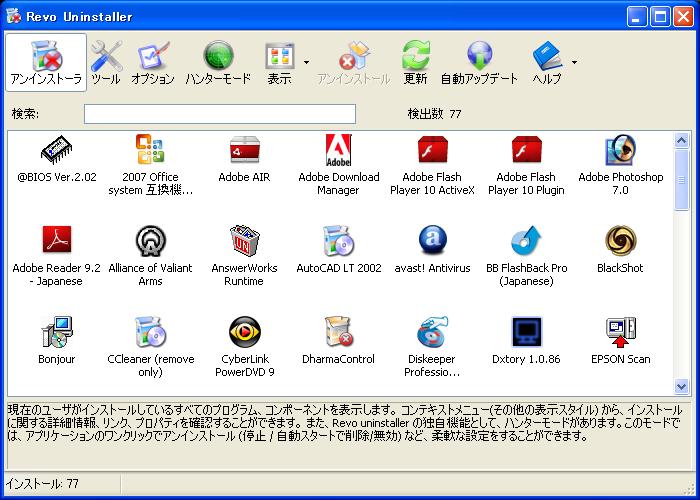700x500 pixels.
Task: Open ヘルプ help book icon
Action: tap(547, 62)
